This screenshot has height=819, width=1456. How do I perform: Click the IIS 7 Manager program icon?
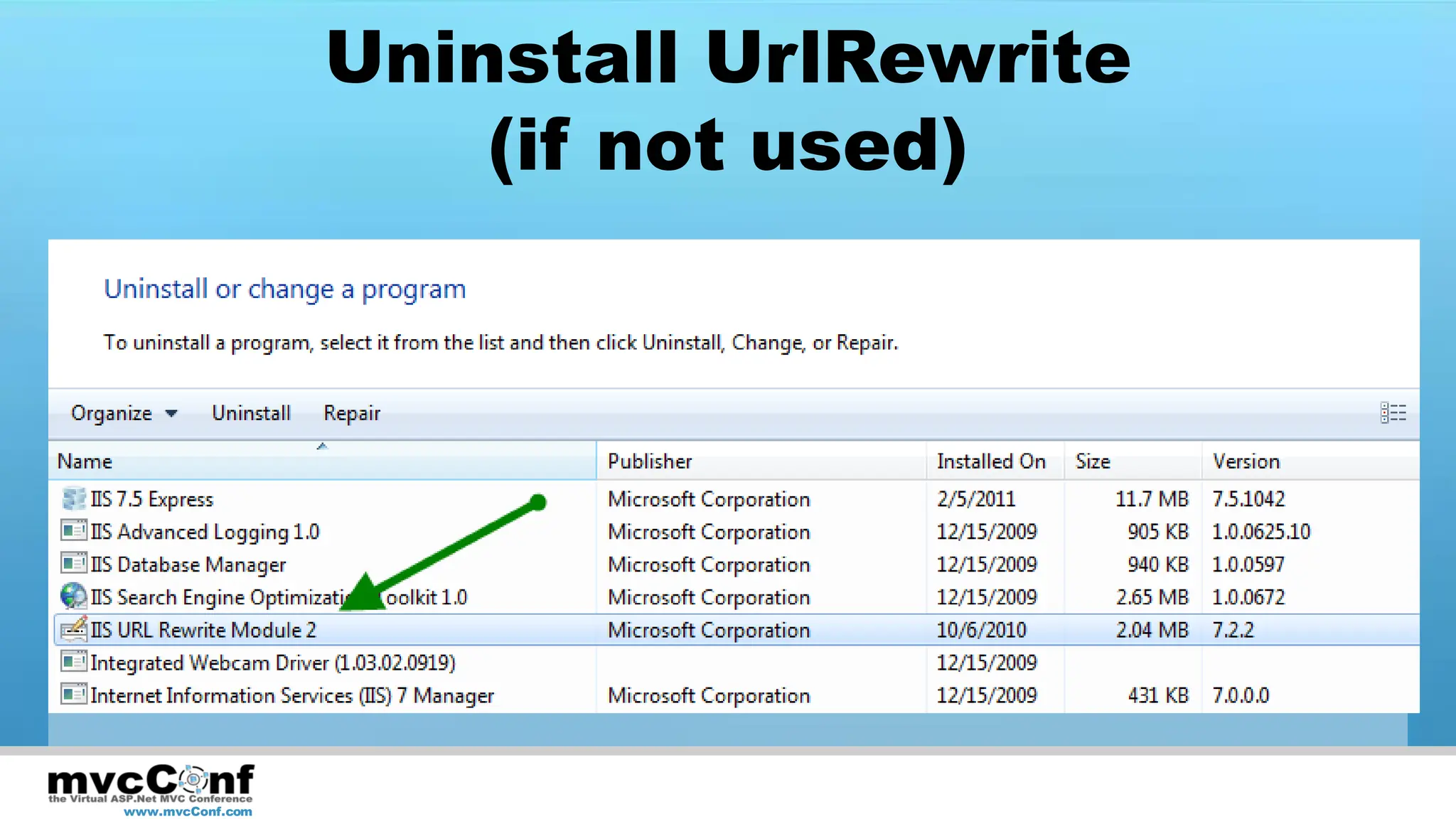73,695
